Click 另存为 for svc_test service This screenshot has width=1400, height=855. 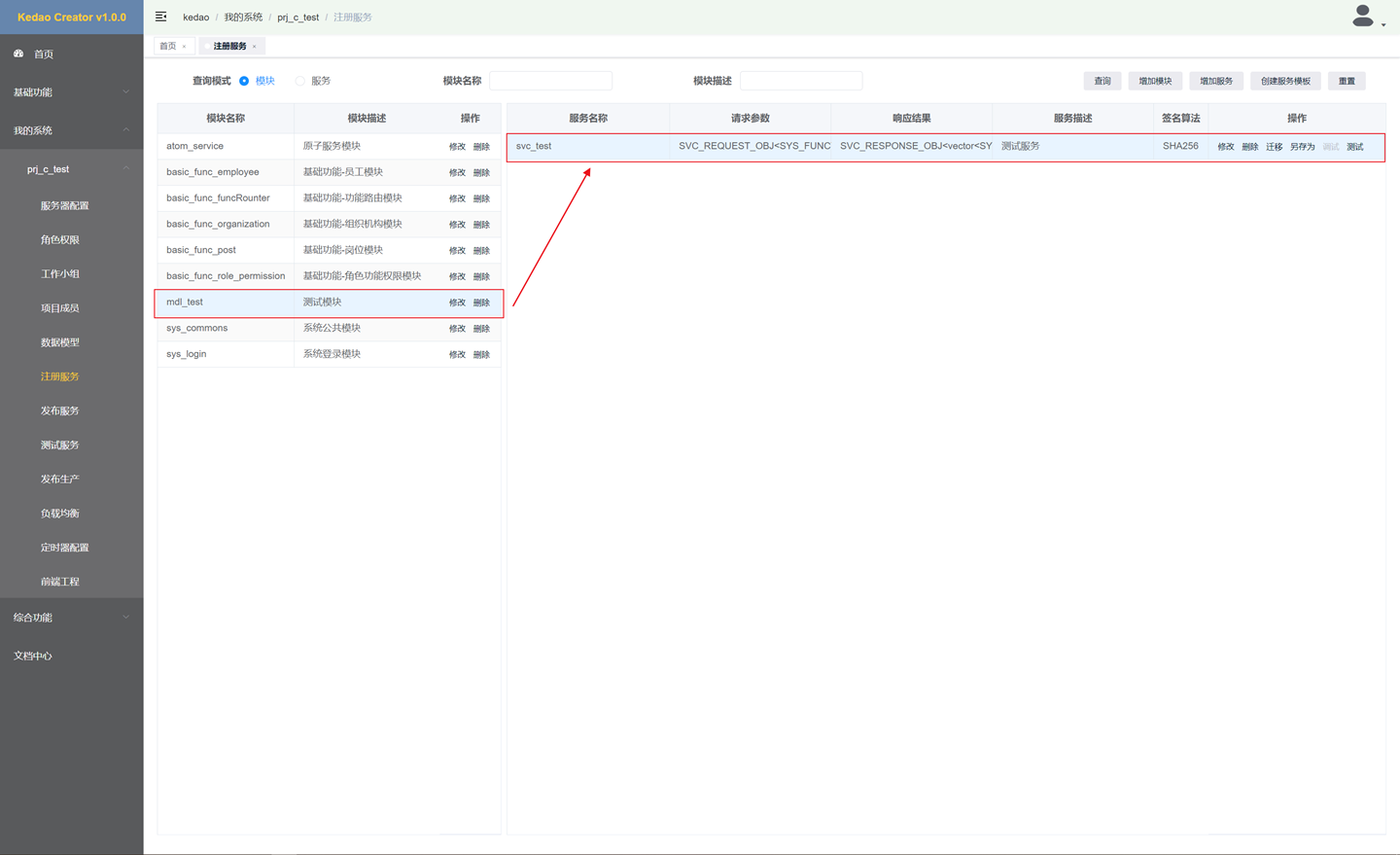(x=1303, y=147)
